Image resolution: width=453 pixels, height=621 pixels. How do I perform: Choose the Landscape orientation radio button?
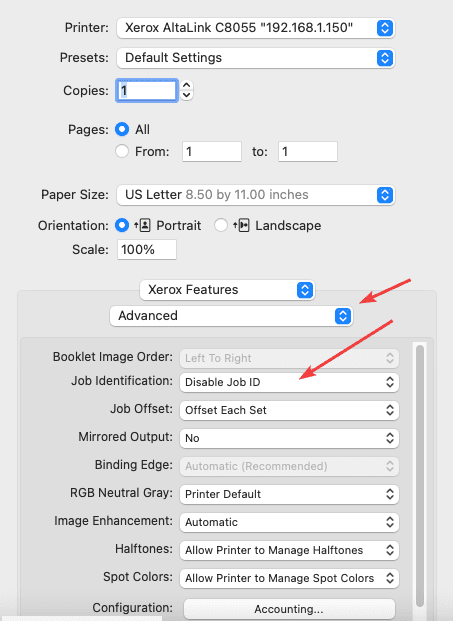[x=221, y=225]
